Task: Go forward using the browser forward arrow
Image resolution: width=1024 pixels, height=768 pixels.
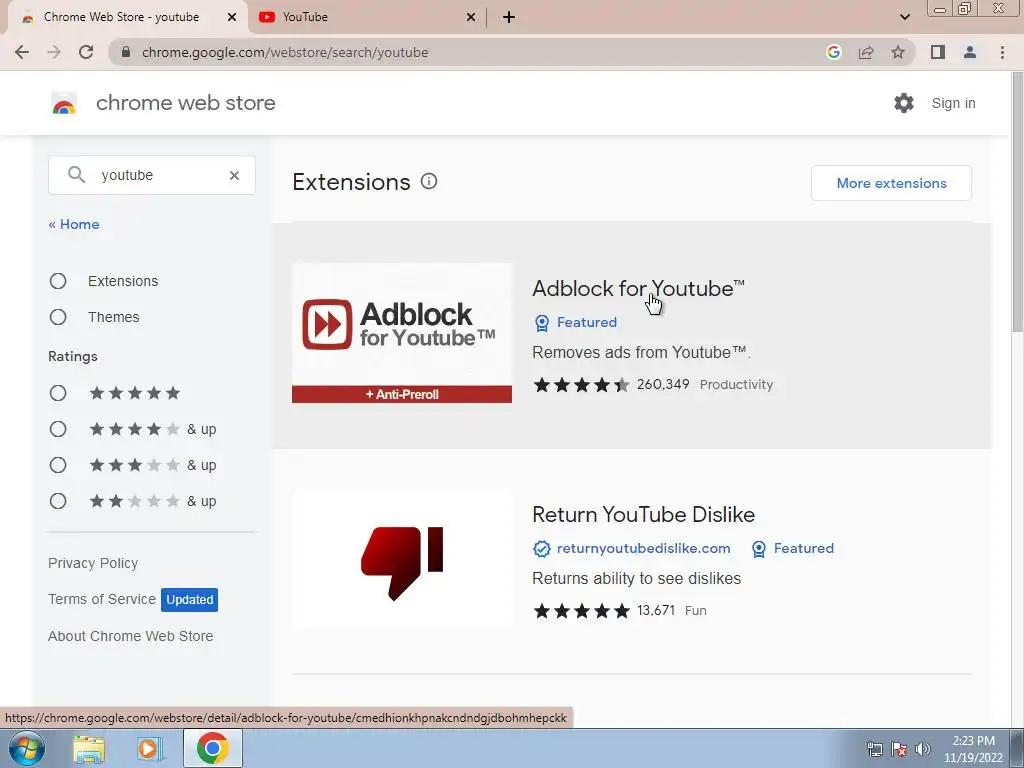Action: (54, 52)
